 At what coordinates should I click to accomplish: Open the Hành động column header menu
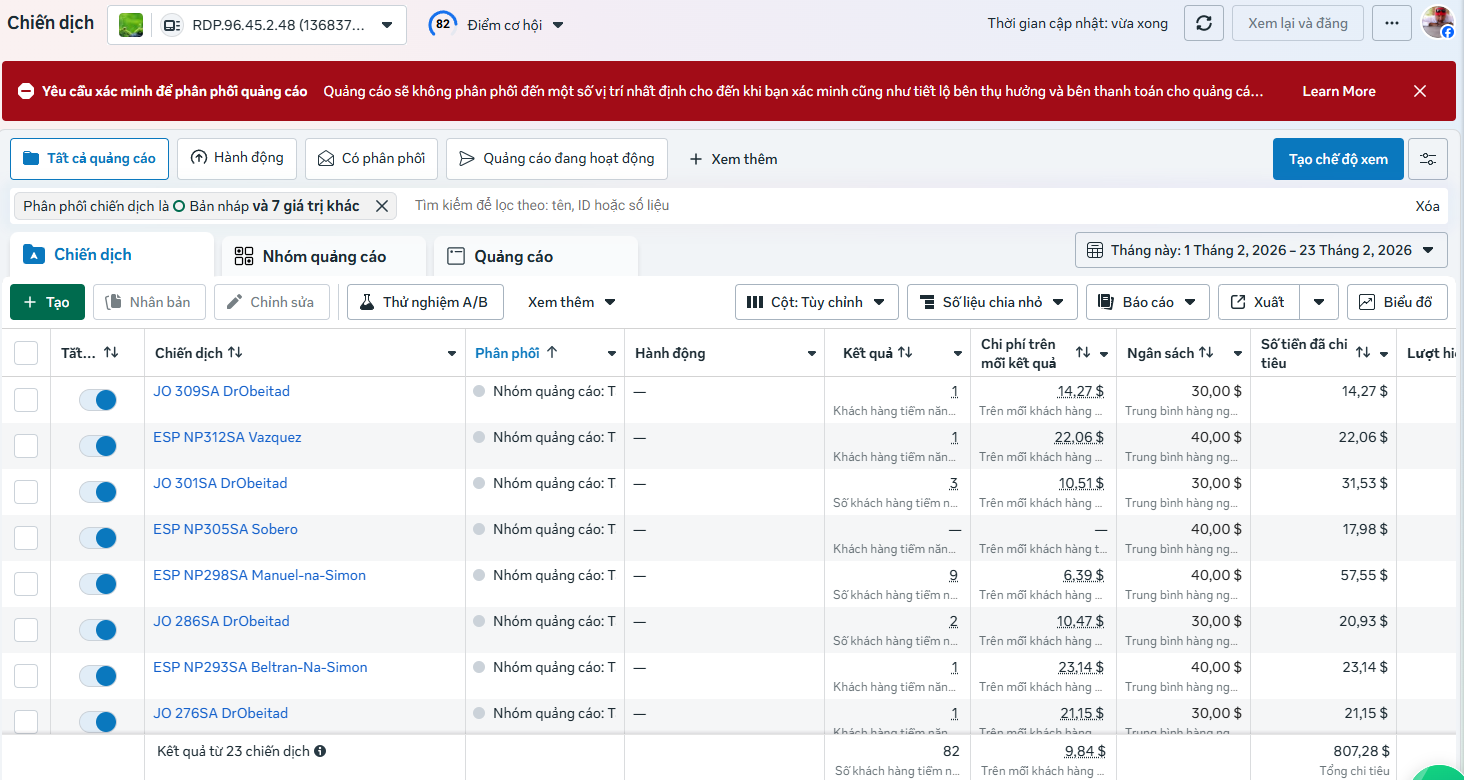click(812, 354)
